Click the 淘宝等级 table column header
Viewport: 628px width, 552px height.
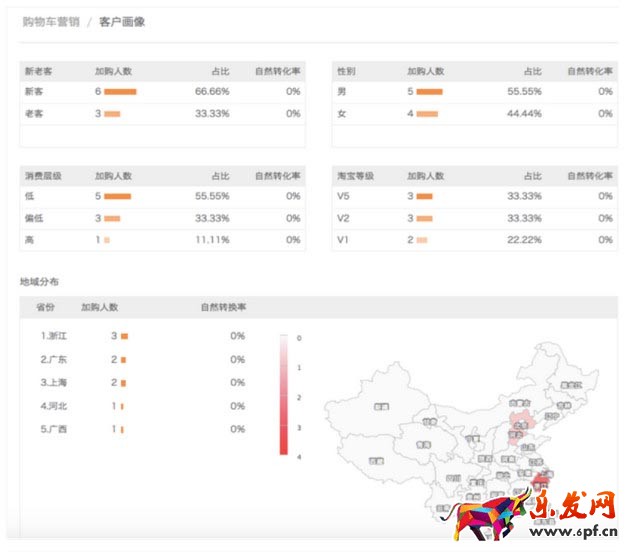pyautogui.click(x=356, y=176)
